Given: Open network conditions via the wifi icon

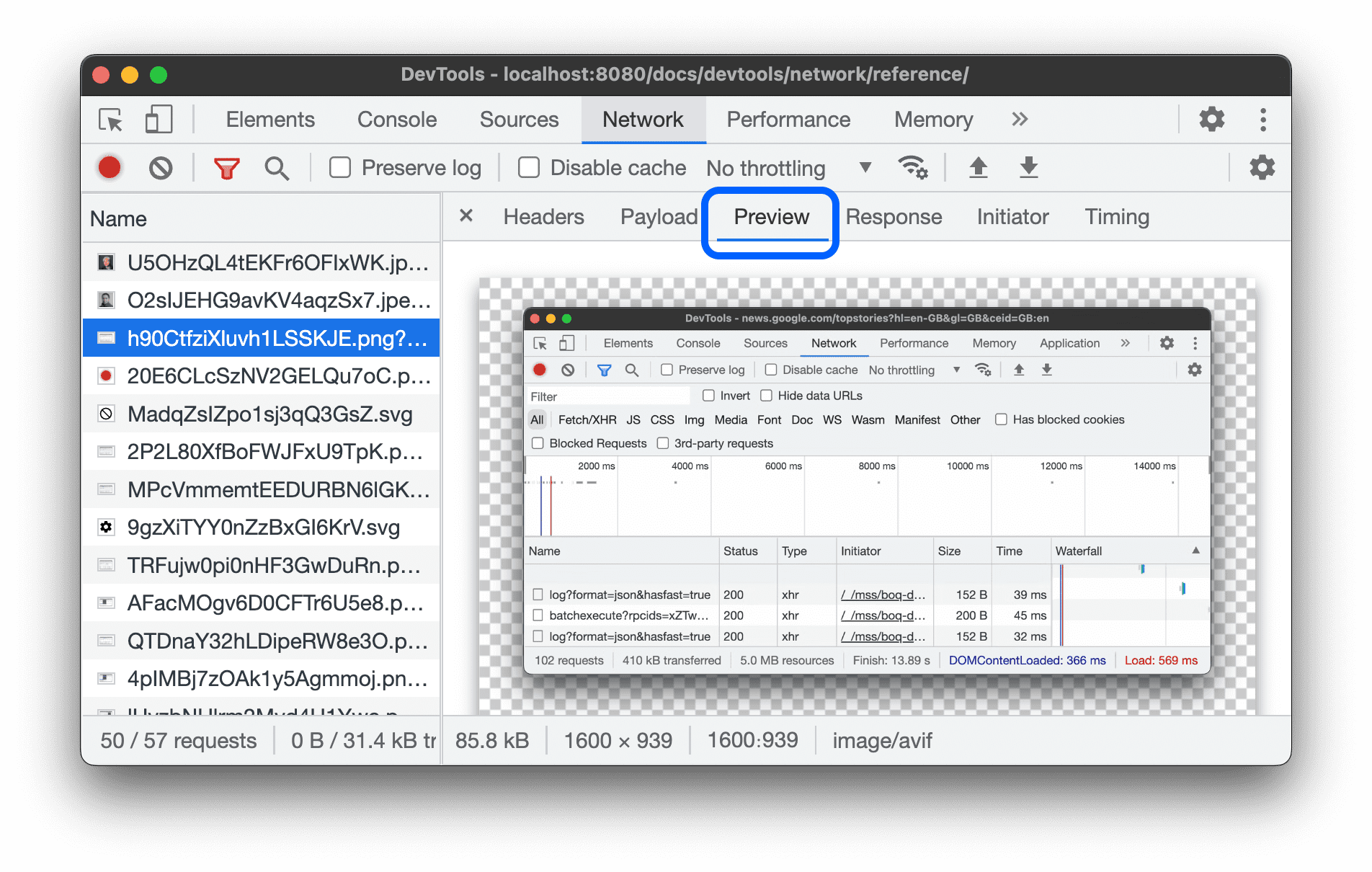Looking at the screenshot, I should 913,167.
